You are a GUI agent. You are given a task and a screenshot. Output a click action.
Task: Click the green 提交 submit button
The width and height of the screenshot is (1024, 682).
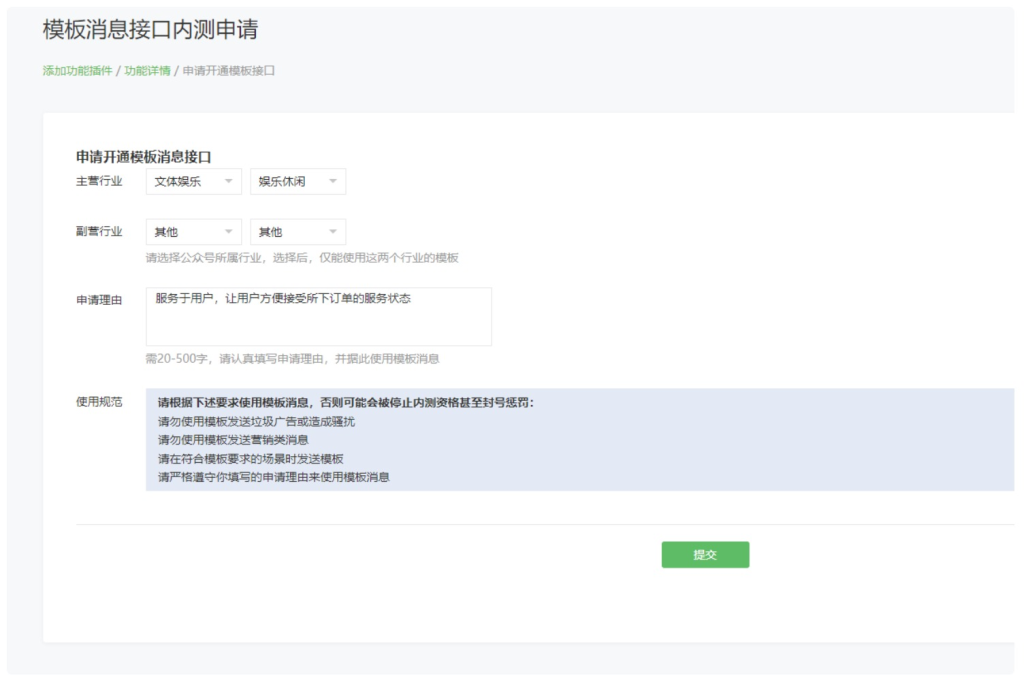pos(705,554)
